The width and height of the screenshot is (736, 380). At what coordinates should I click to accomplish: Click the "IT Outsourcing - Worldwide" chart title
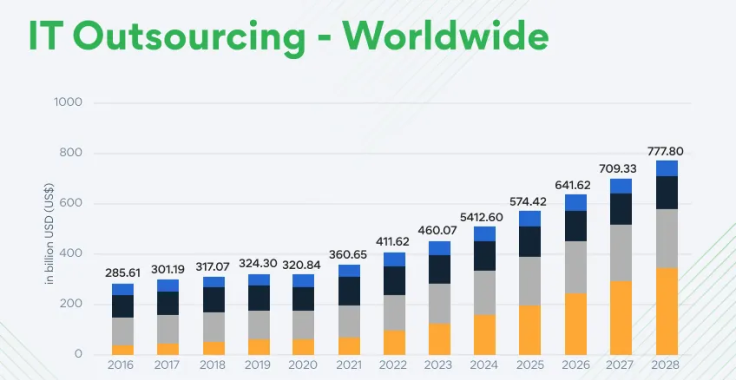pos(288,38)
